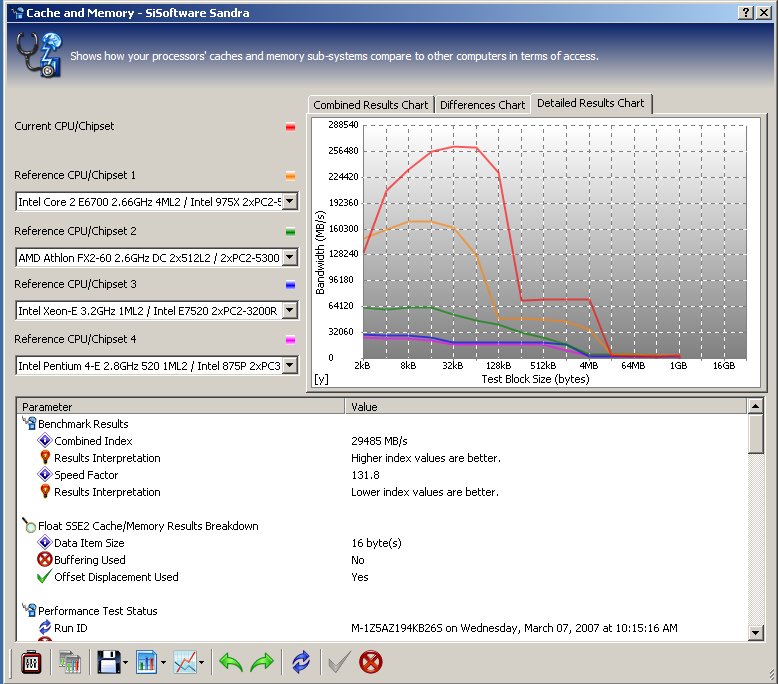The image size is (778, 684).
Task: Click the Benchmark Results computer icon
Action: [x=29, y=423]
